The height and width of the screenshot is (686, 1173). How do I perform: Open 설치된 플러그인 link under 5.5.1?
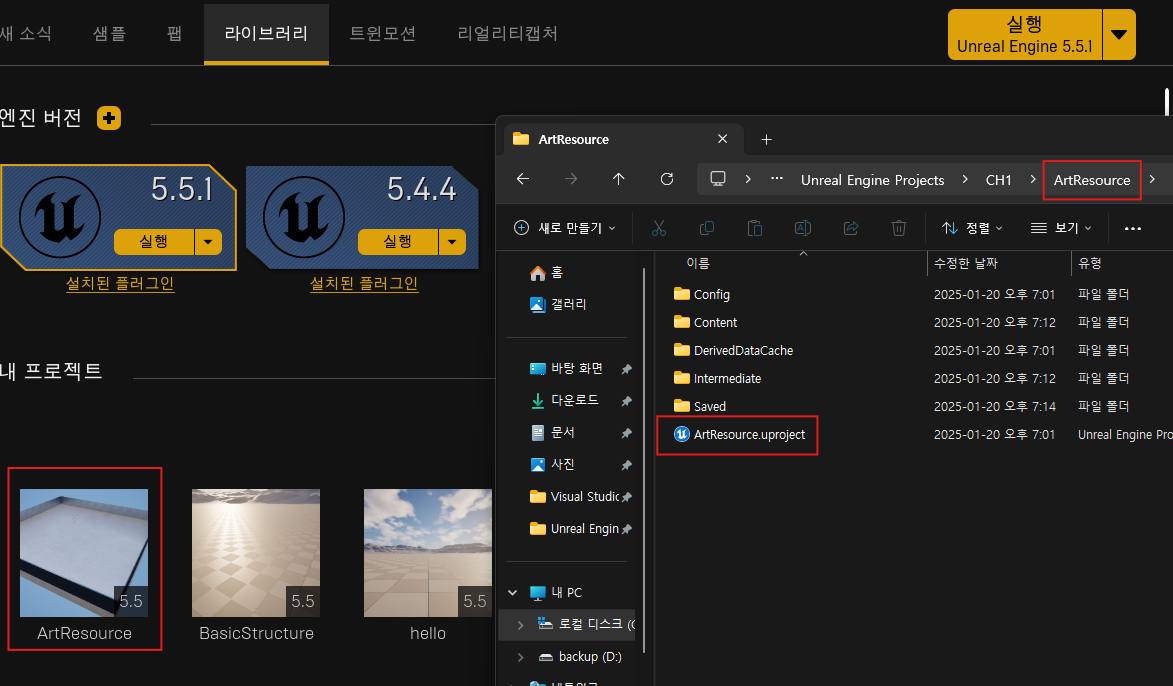(x=120, y=284)
